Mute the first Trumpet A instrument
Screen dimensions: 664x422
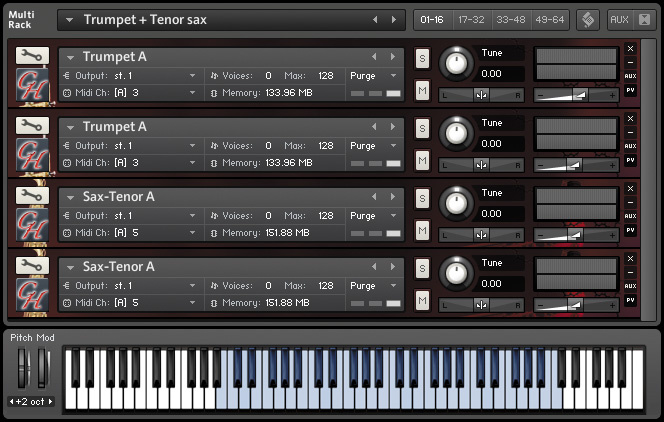(x=422, y=90)
